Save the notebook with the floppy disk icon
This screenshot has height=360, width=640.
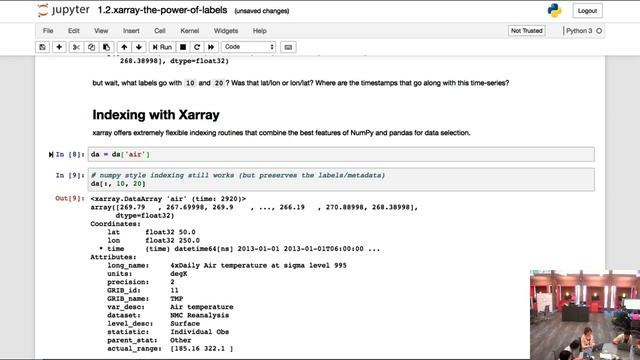(x=42, y=47)
